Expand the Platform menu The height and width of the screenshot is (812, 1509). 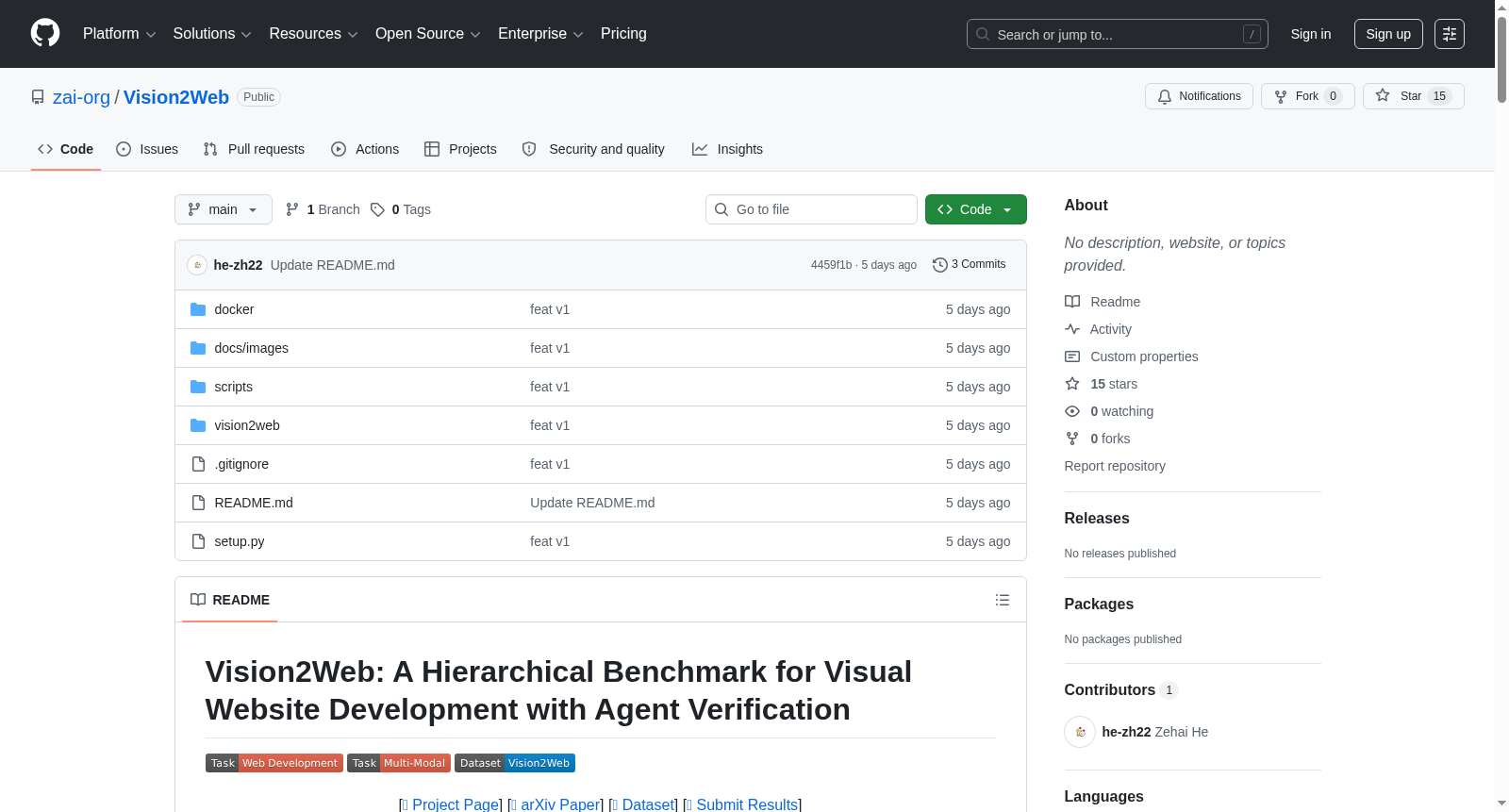coord(120,34)
